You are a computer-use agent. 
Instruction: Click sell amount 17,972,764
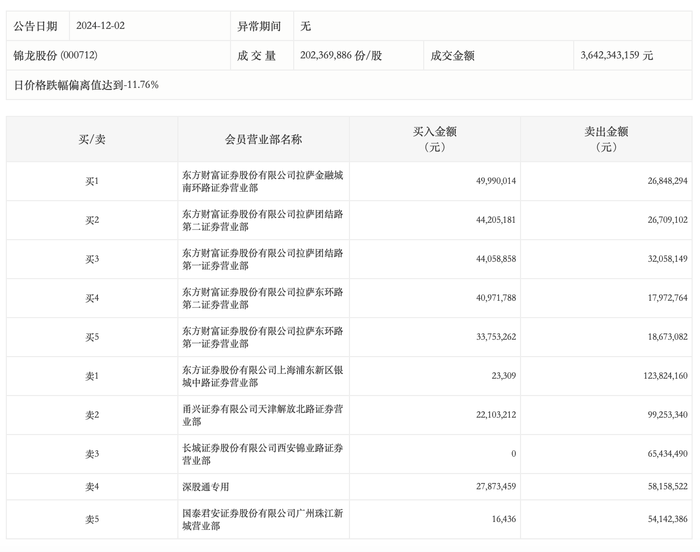[668, 297]
